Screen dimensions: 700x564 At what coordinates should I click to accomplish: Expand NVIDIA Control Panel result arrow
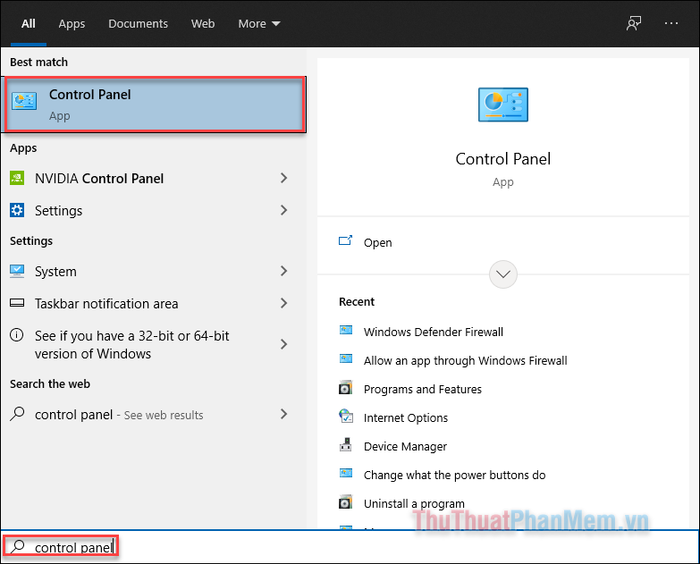pos(283,178)
